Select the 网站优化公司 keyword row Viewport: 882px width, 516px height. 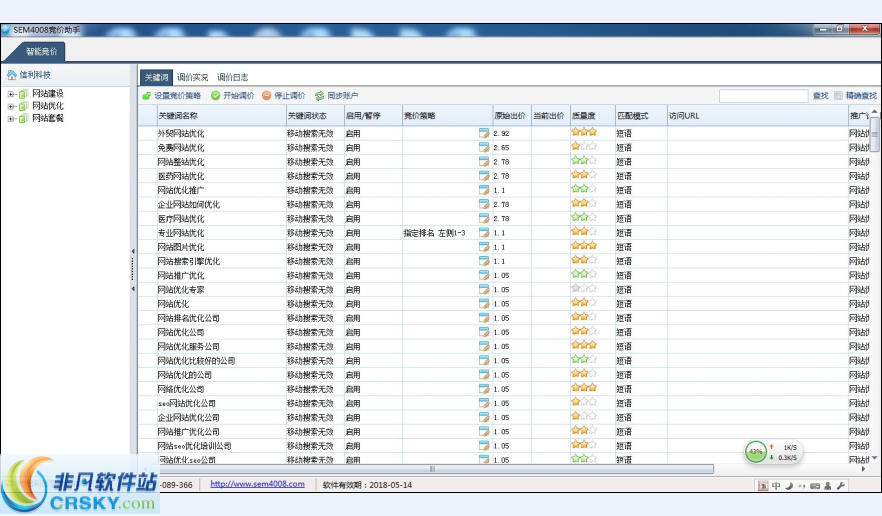coord(181,333)
